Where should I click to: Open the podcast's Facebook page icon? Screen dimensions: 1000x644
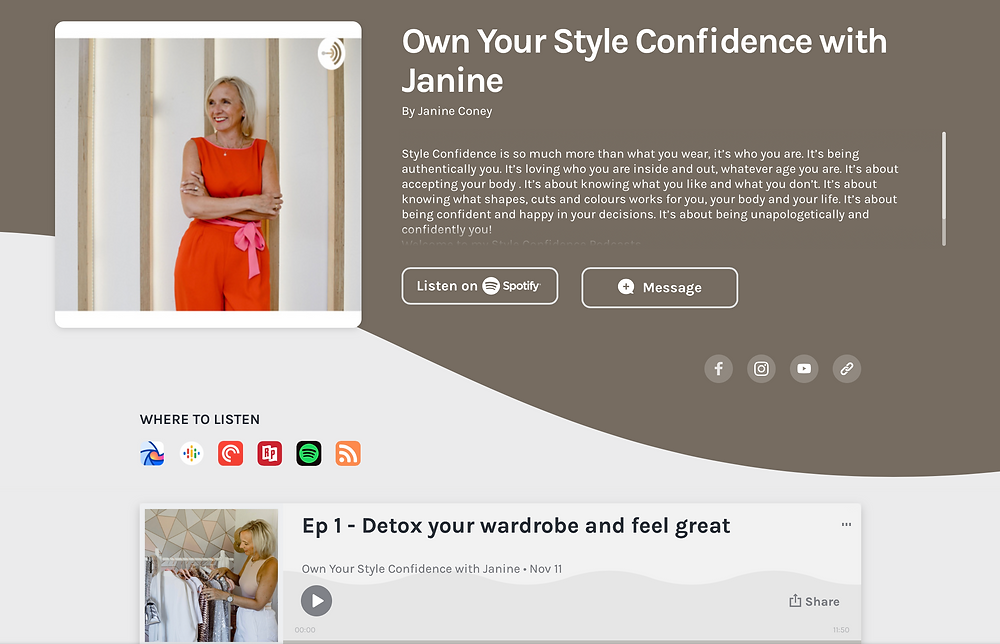[x=718, y=369]
